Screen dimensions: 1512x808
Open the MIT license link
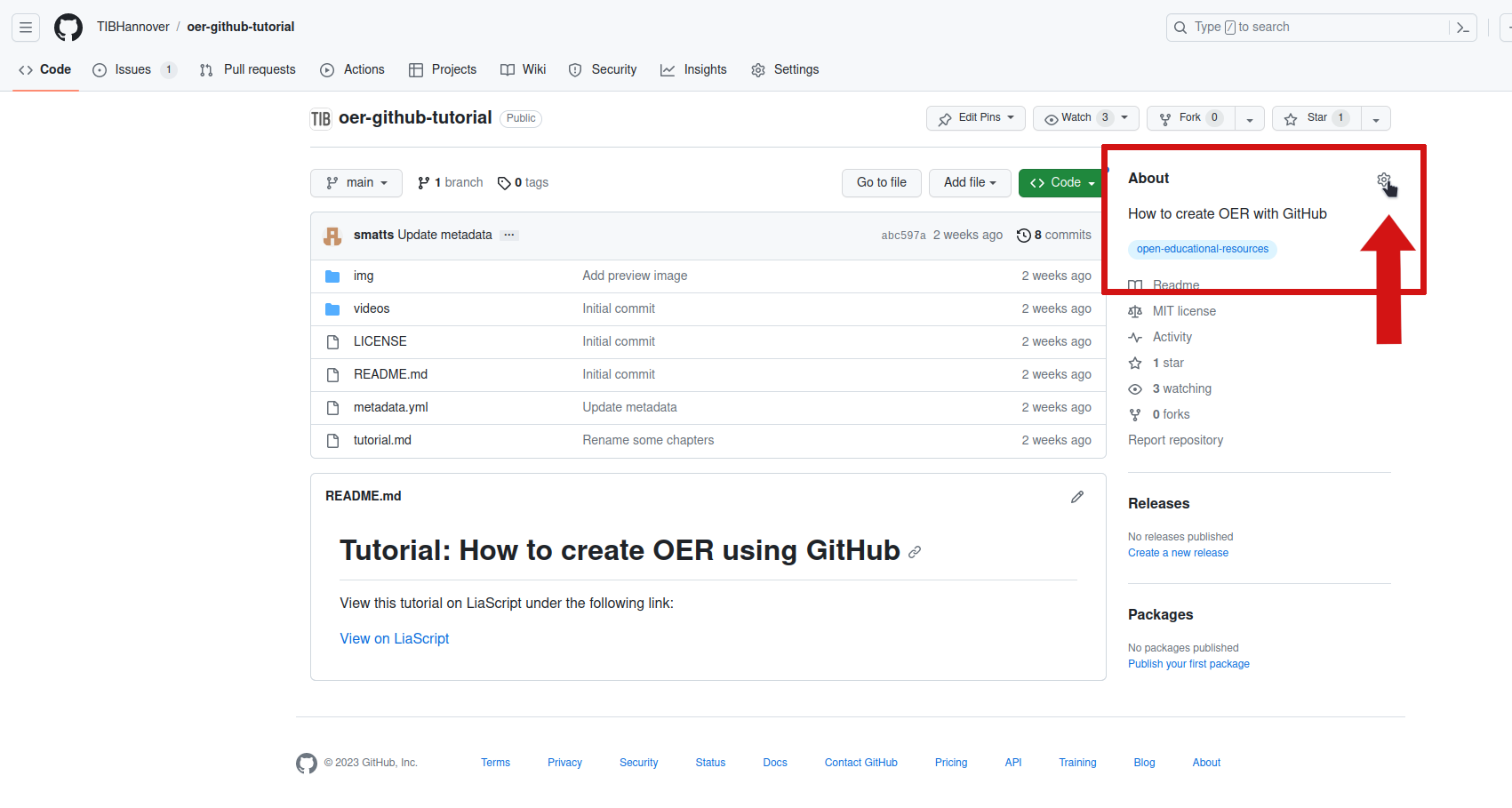pyautogui.click(x=1172, y=312)
